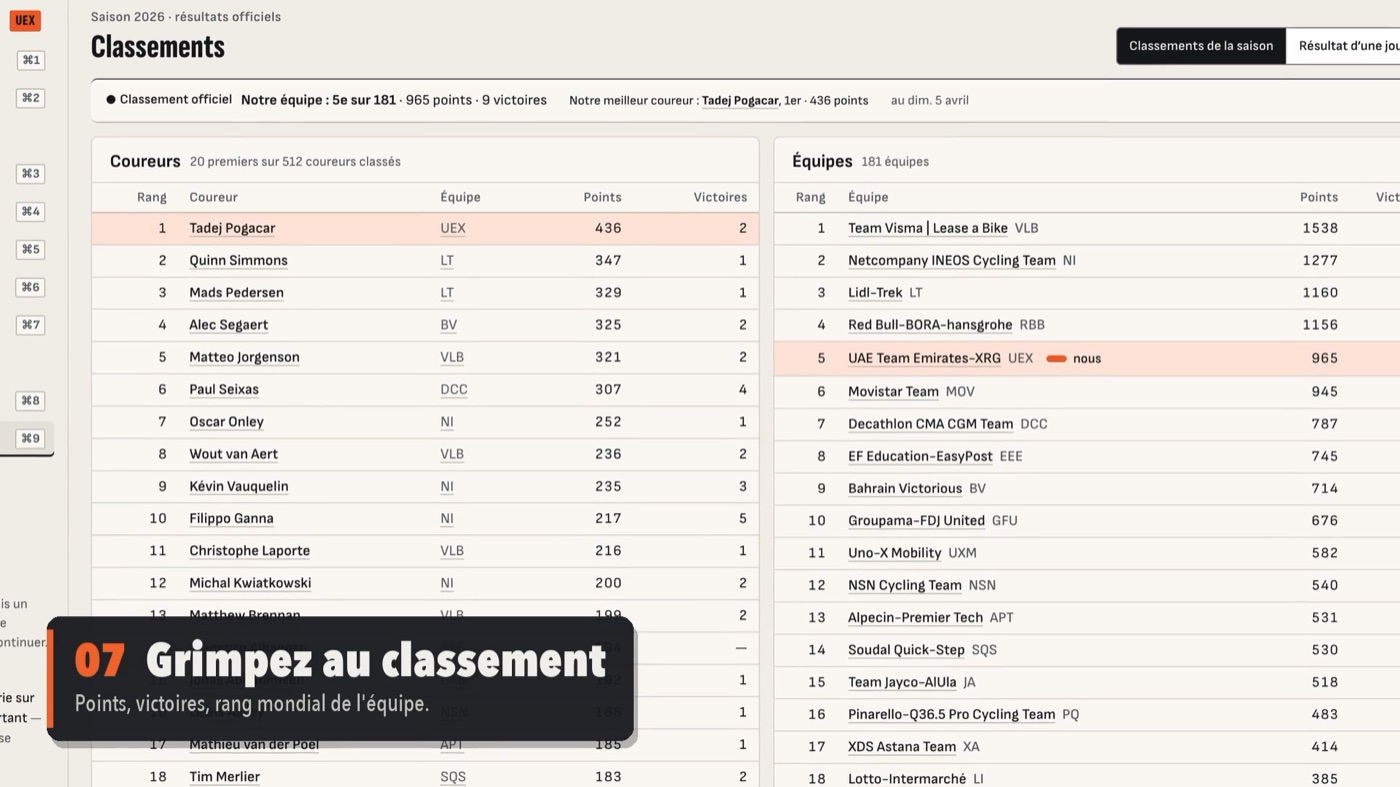This screenshot has width=1400, height=787.
Task: Open UAE Team Emirates-XRG team
Action: point(924,358)
